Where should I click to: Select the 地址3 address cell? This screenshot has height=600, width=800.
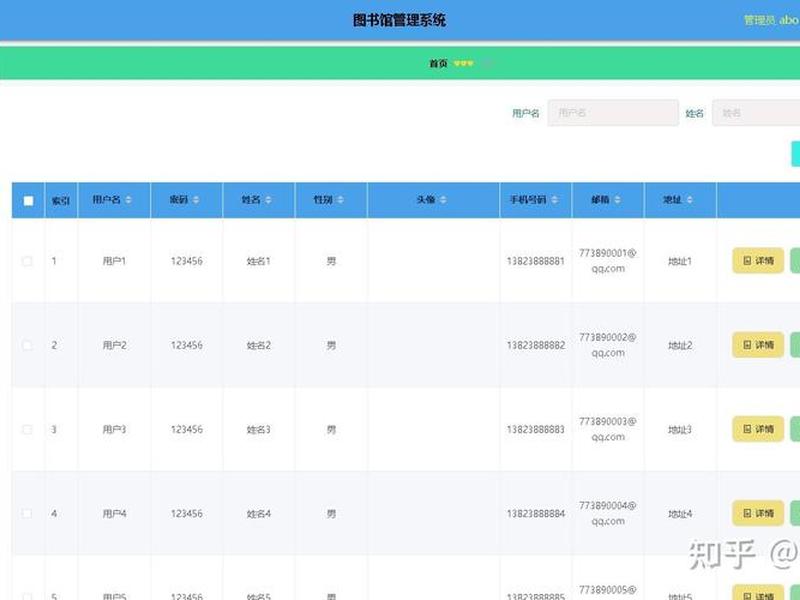click(x=680, y=430)
